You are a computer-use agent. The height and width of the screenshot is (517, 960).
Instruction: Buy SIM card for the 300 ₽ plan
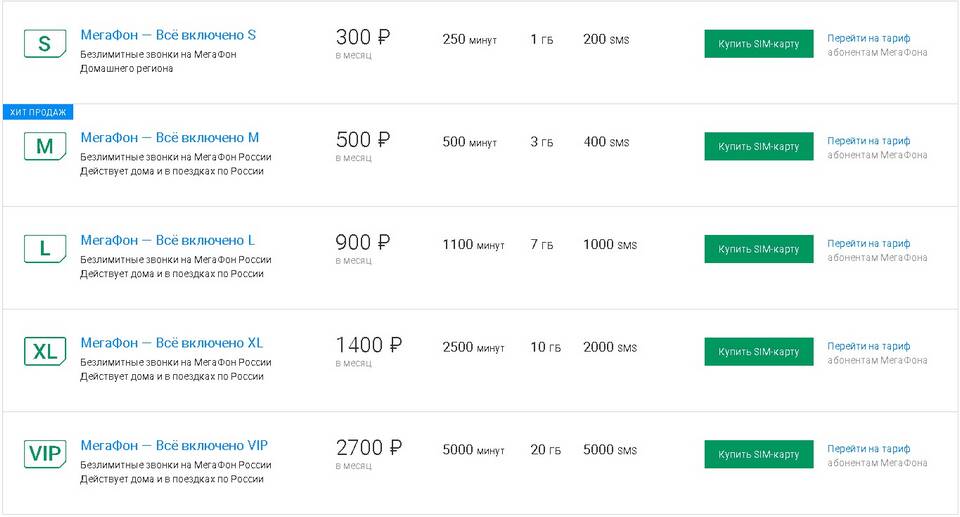[758, 44]
